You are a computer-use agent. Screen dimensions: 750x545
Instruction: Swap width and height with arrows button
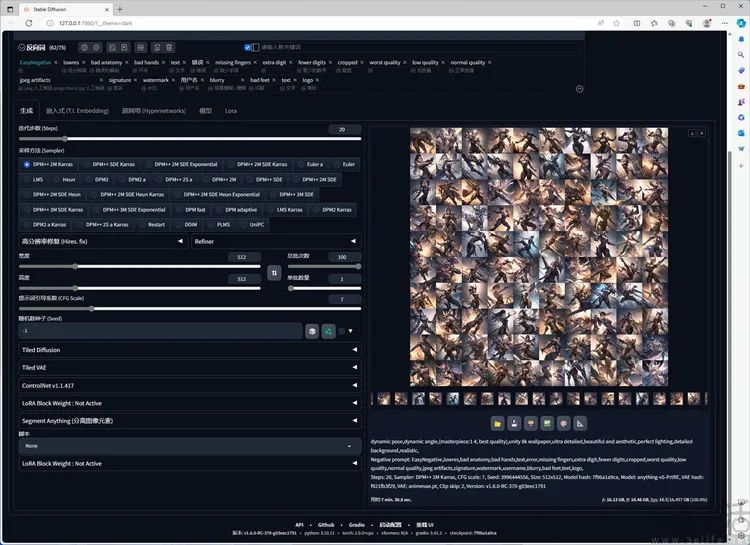[x=274, y=273]
